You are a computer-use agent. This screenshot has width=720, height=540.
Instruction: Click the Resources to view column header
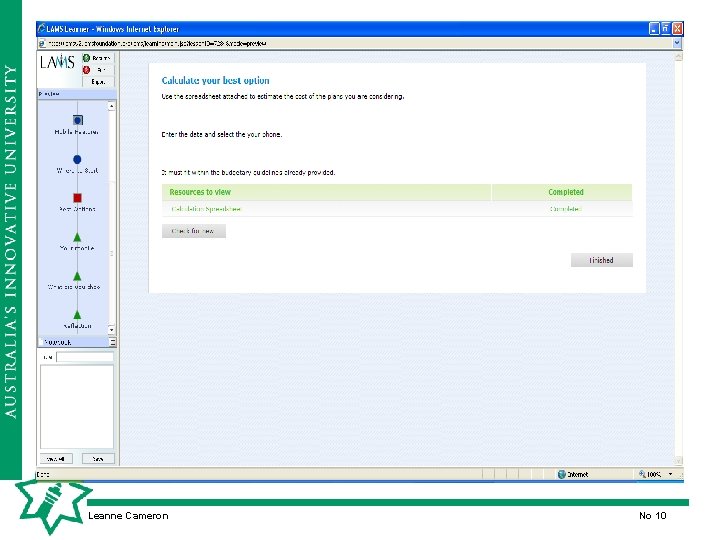(x=200, y=192)
